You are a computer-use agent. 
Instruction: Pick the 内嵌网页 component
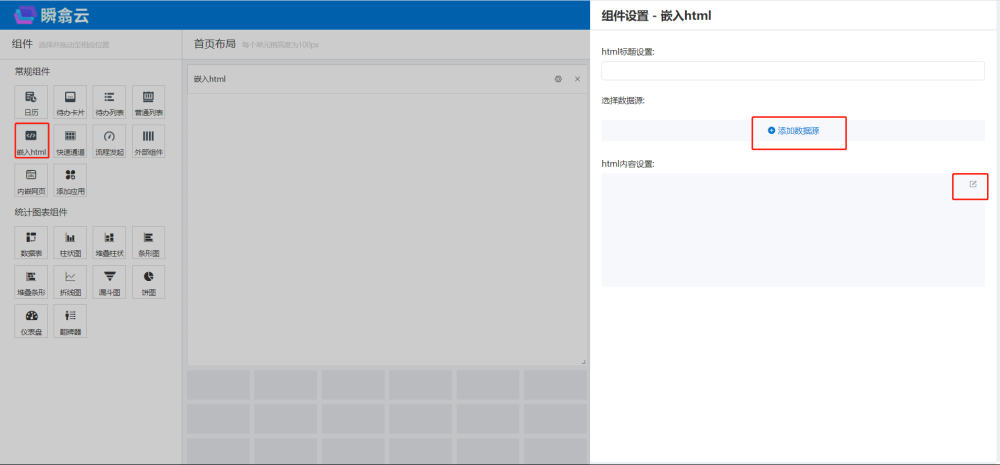tap(31, 179)
